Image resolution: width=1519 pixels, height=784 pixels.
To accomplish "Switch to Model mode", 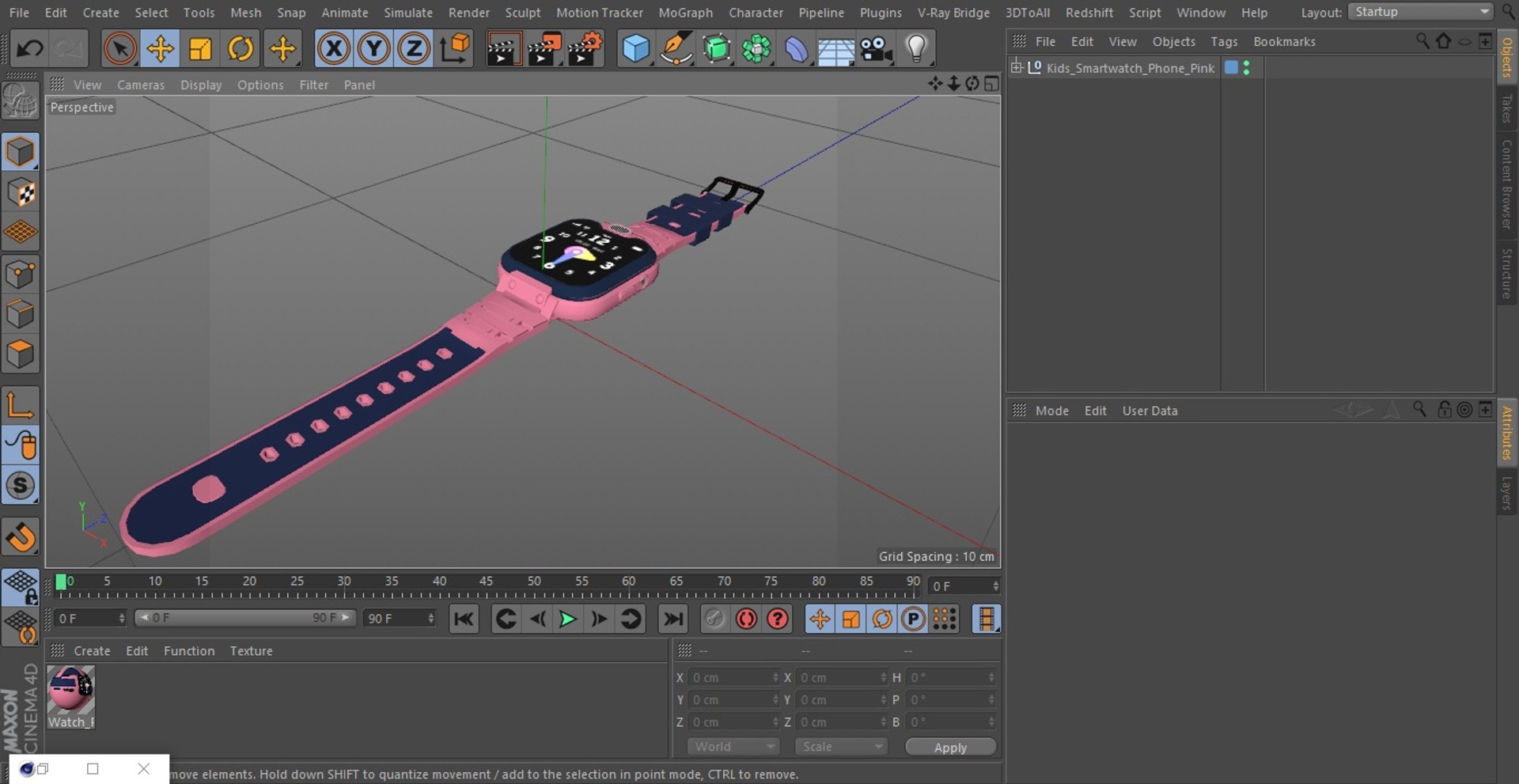I will (21, 152).
